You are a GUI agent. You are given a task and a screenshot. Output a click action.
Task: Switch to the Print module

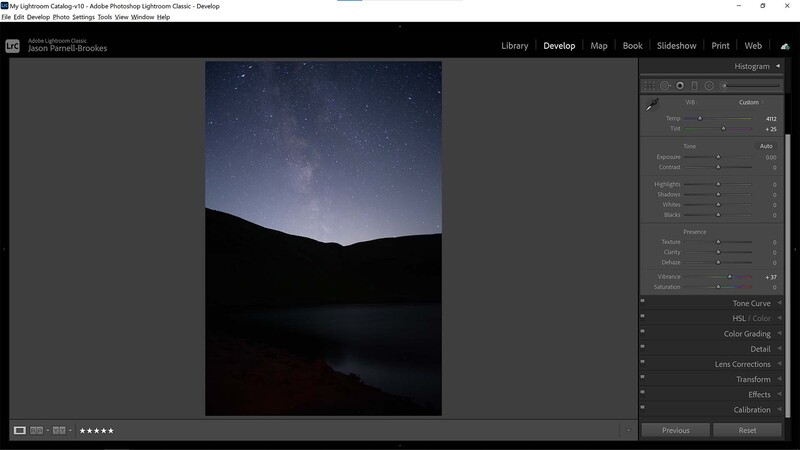coord(720,46)
